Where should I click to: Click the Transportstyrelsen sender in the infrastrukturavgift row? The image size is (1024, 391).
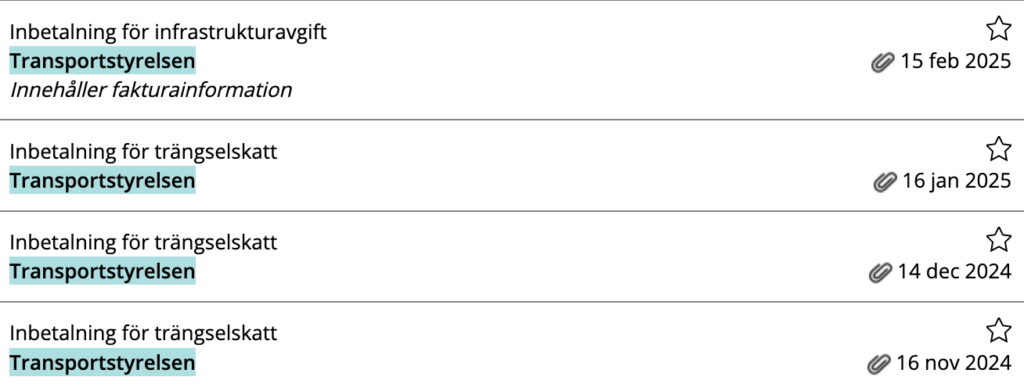[x=103, y=61]
